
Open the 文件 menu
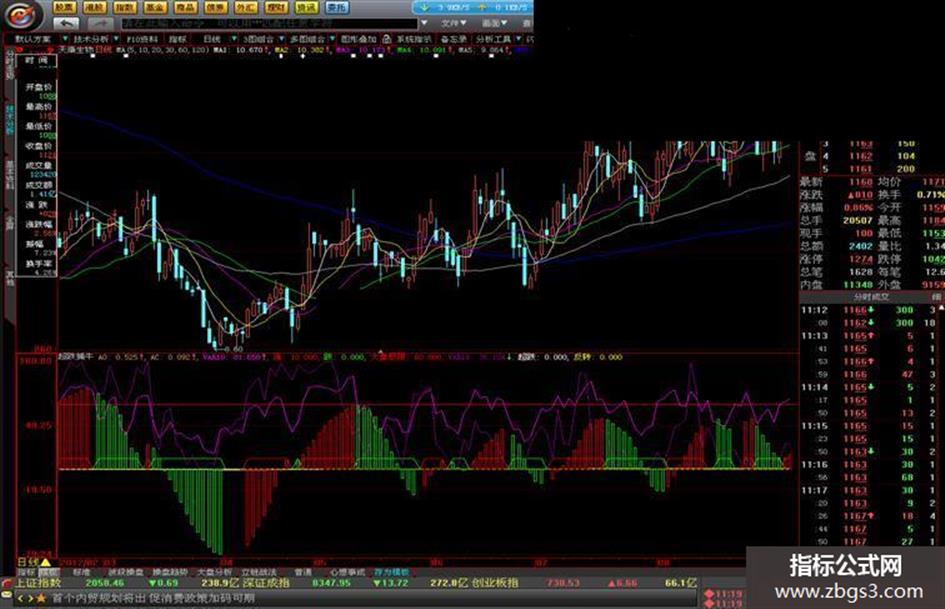click(453, 23)
